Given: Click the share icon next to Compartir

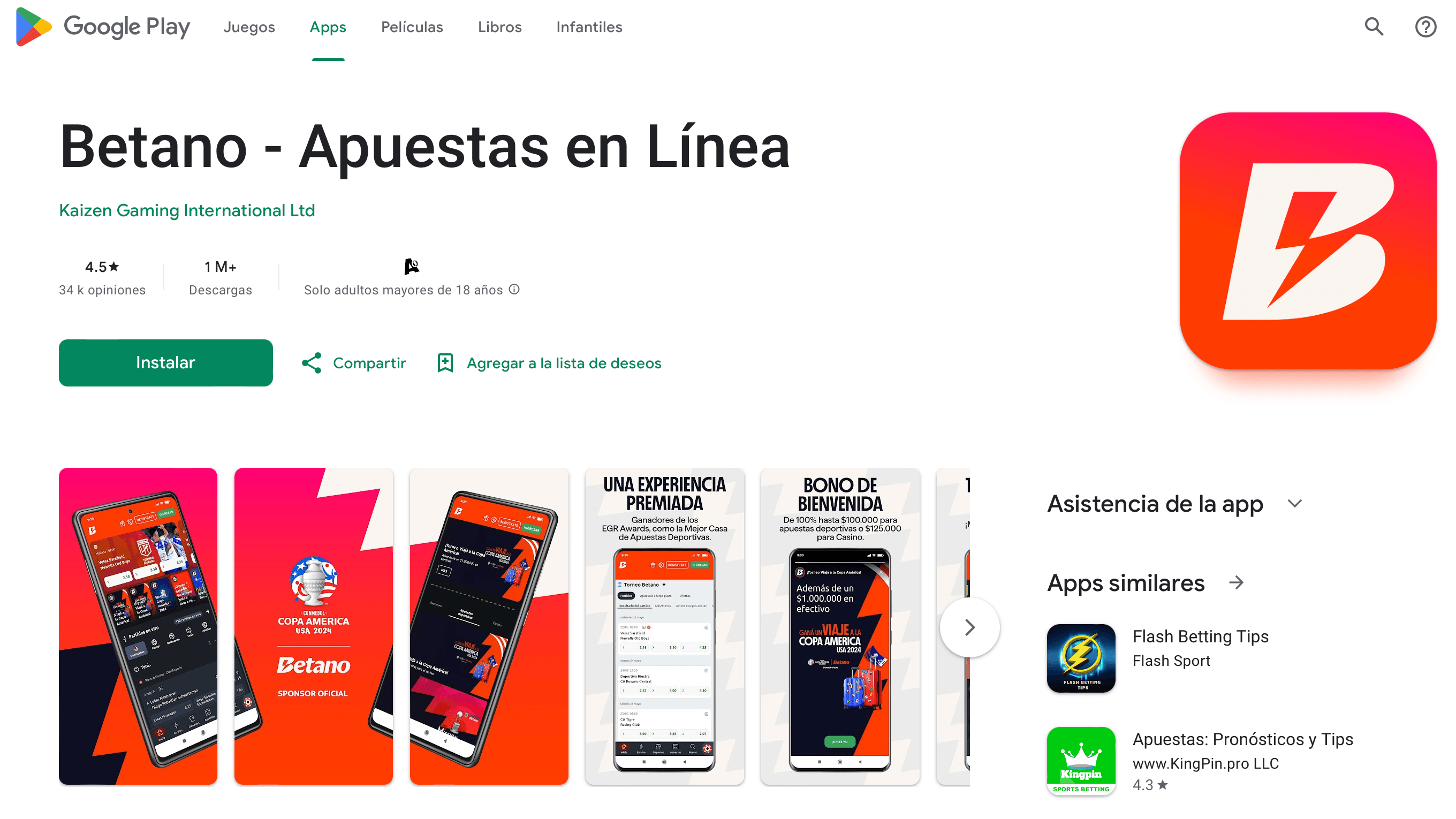Looking at the screenshot, I should pyautogui.click(x=312, y=363).
